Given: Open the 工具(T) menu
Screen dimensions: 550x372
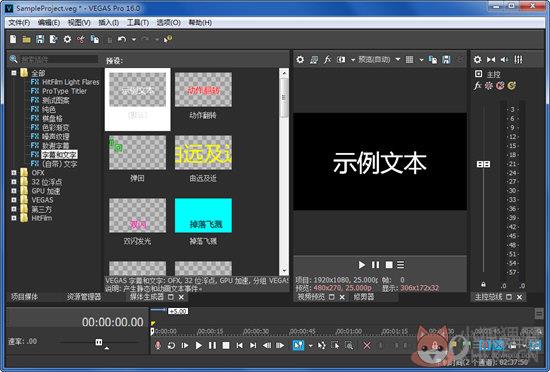Looking at the screenshot, I should click(x=138, y=23).
